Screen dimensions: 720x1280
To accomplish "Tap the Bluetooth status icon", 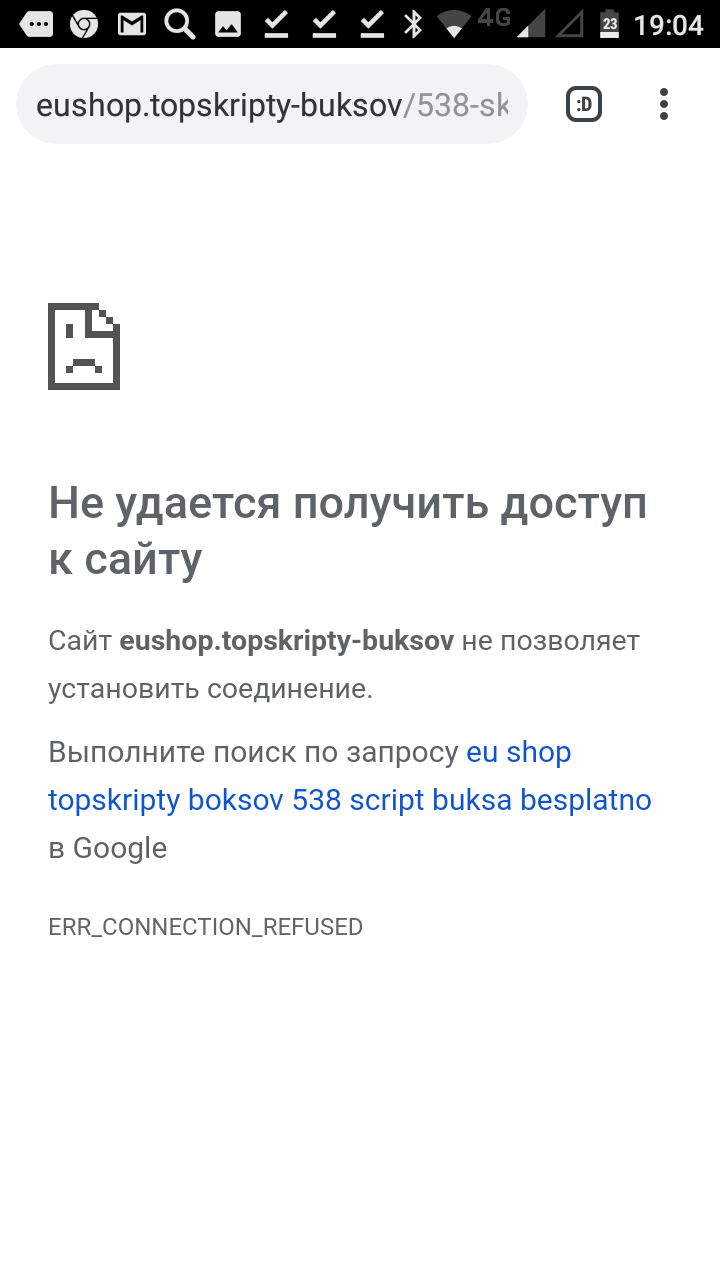I will (x=413, y=23).
